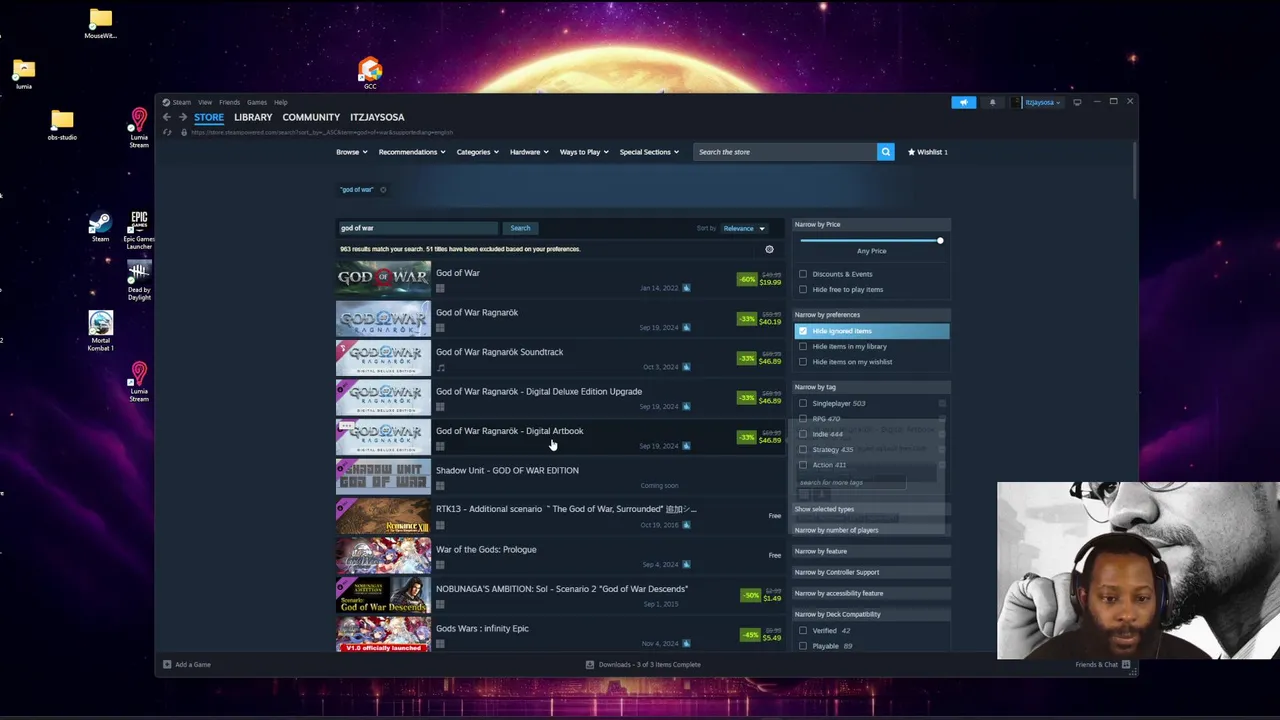
Task: Select the GCC desktop icon
Action: (370, 72)
